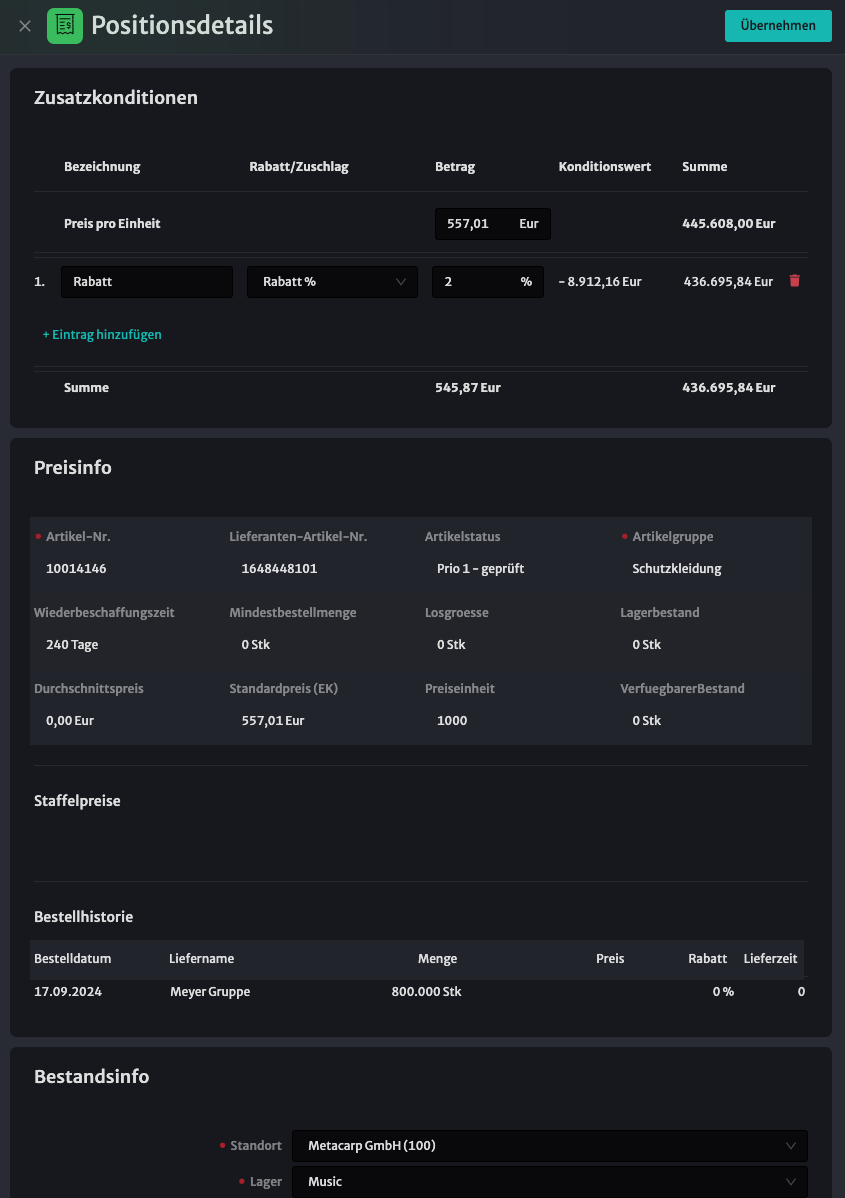Close the Positionsdetails panel with X icon

pyautogui.click(x=24, y=26)
